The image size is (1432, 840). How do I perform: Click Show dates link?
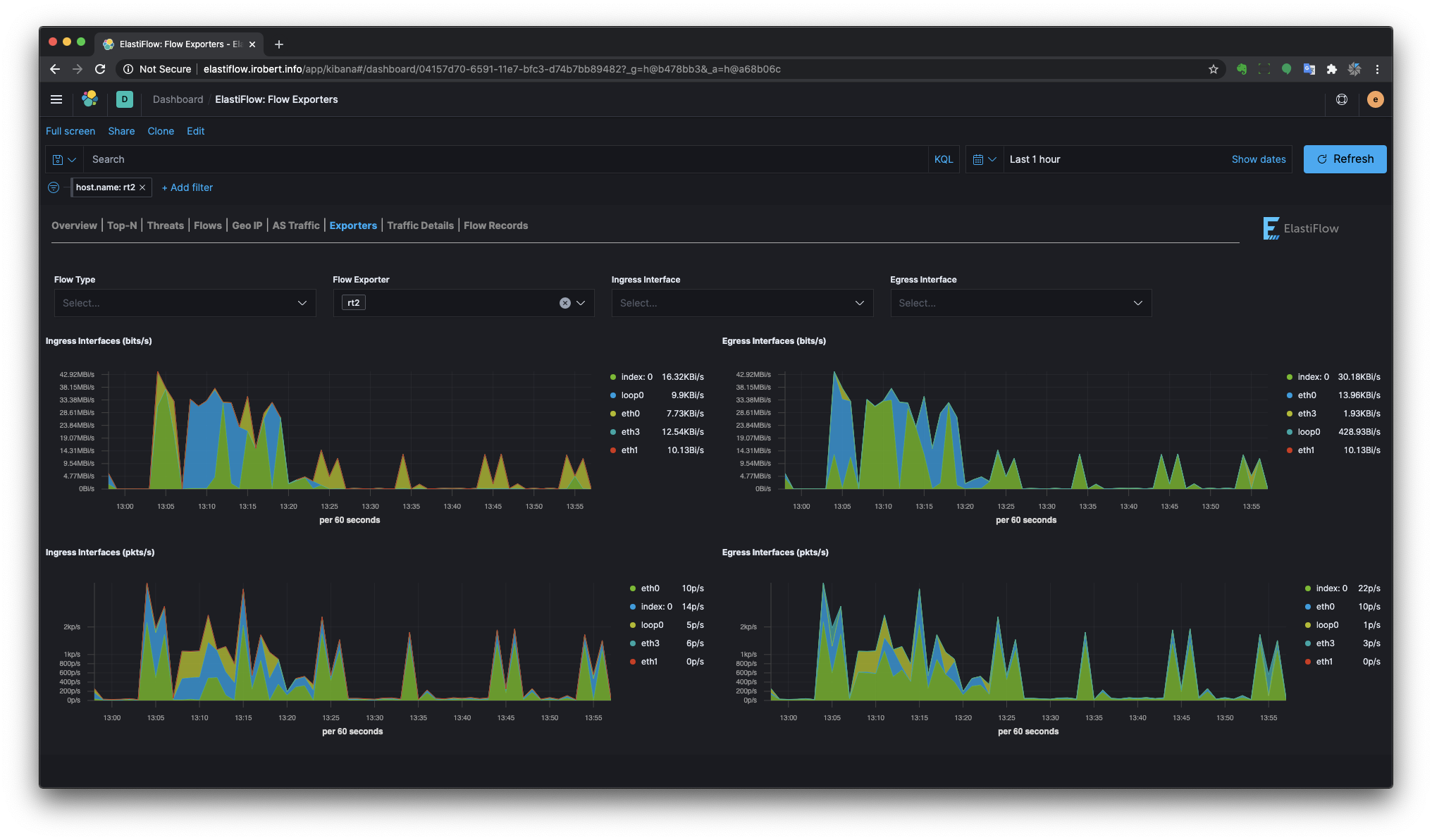point(1259,159)
